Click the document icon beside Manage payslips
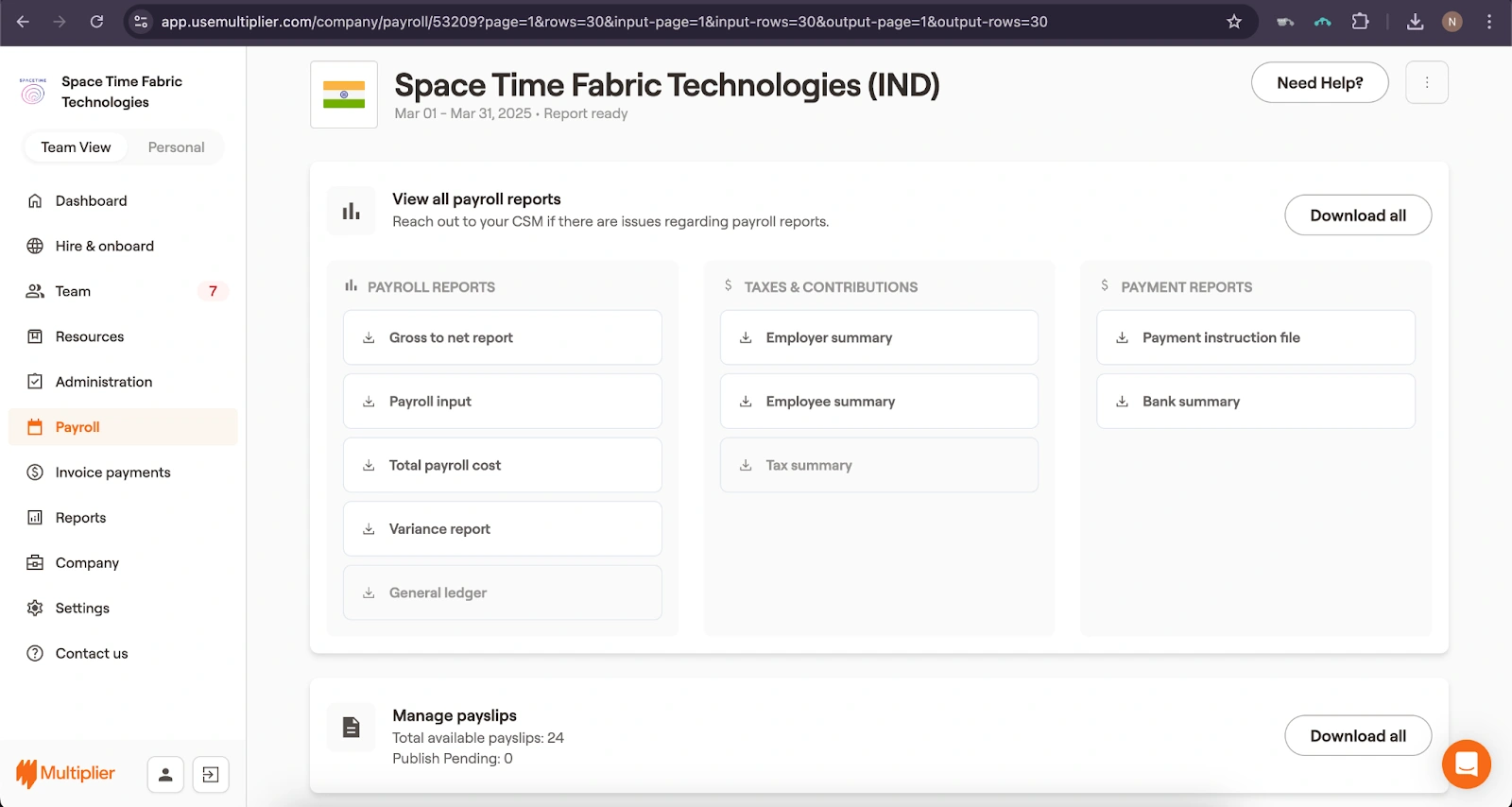Viewport: 1512px width, 807px height. point(352,728)
